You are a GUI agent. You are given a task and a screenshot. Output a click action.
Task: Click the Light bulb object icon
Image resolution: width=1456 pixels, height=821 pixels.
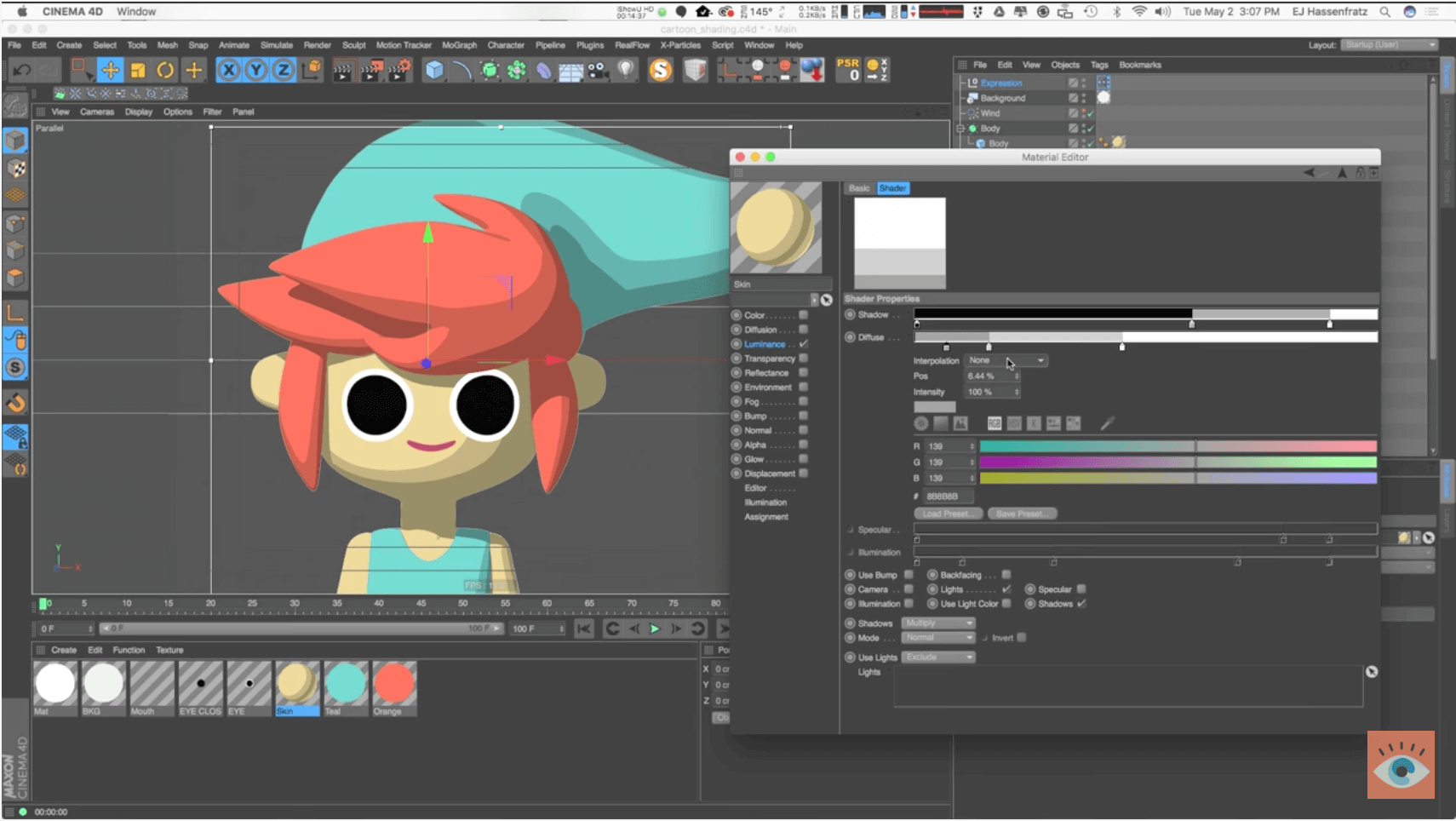[x=626, y=70]
